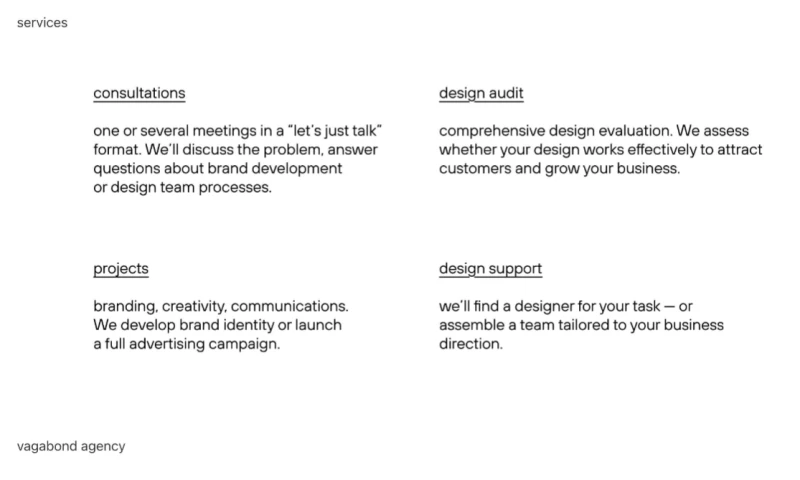Open the projects link

point(121,268)
